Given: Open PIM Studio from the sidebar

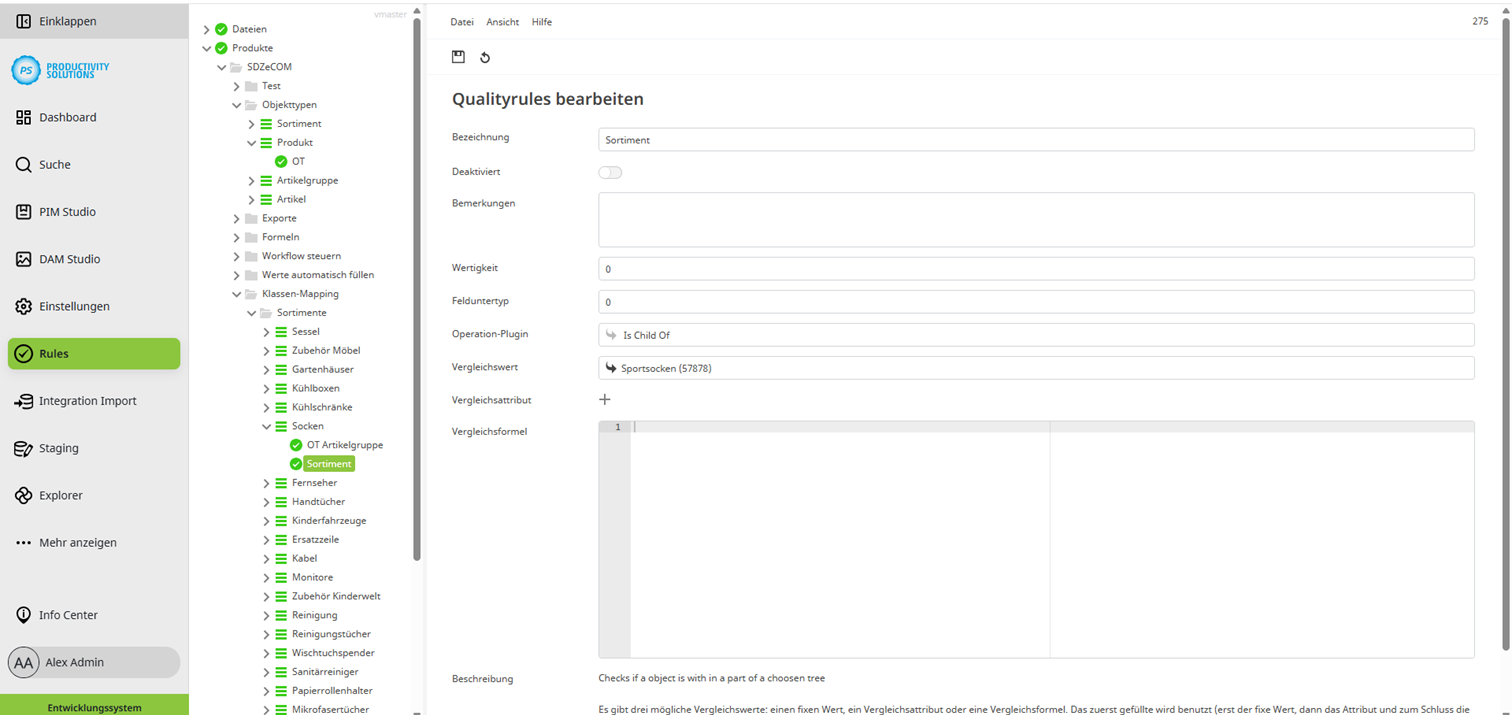Looking at the screenshot, I should (66, 211).
